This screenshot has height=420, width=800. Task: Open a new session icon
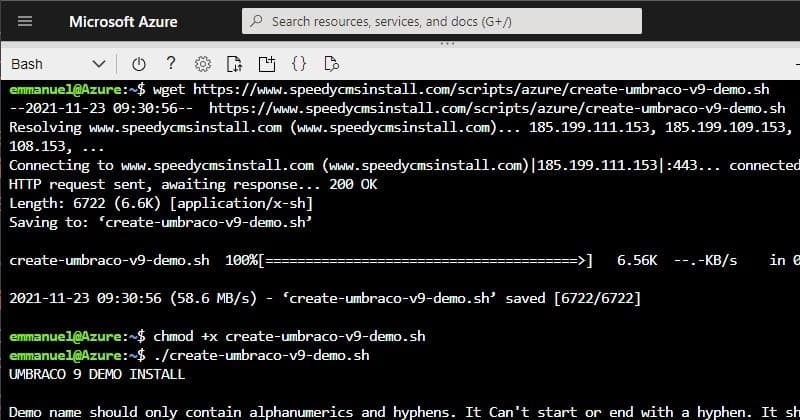click(266, 64)
